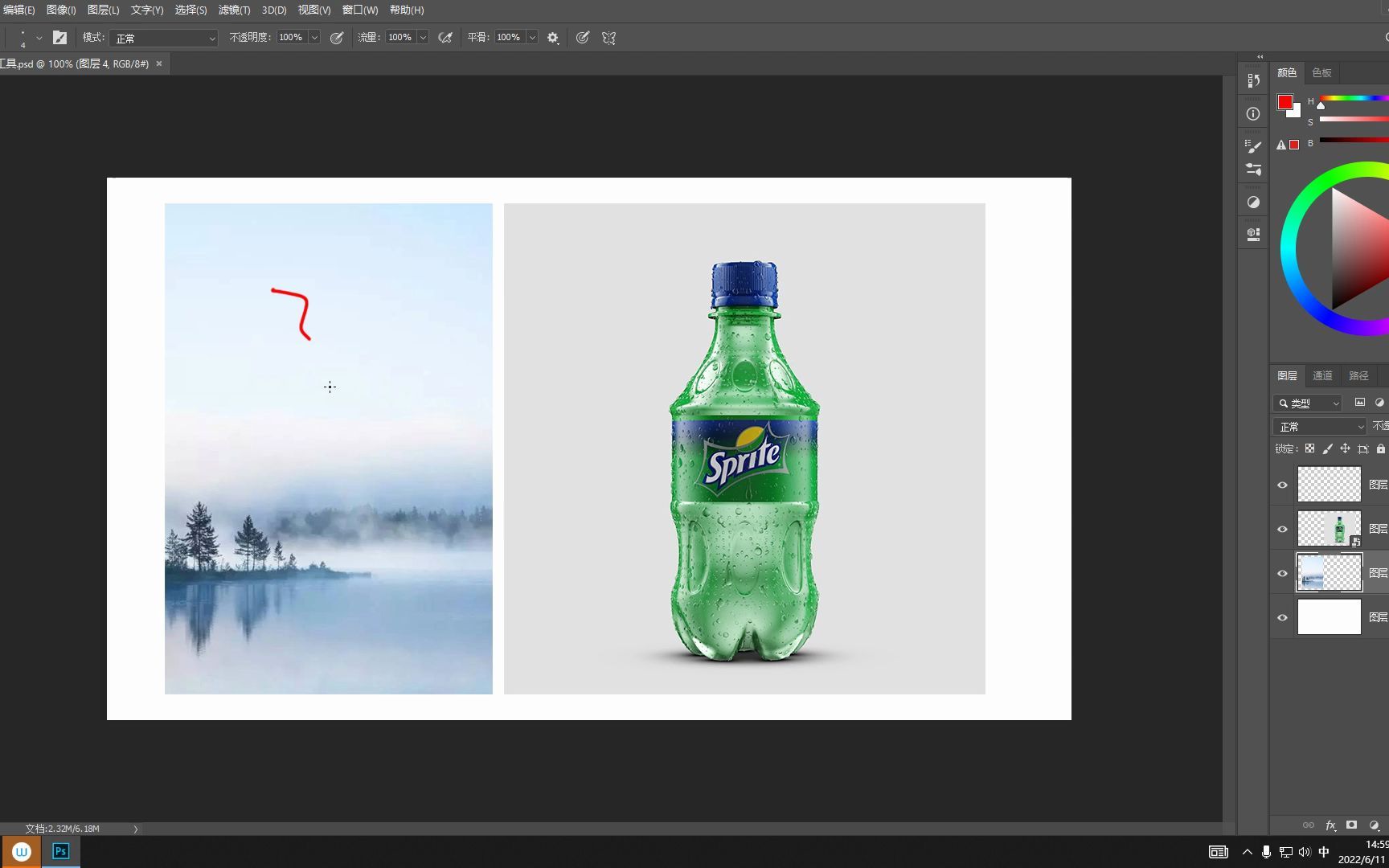
Task: Open the 滤镜 menu
Action: click(x=234, y=10)
